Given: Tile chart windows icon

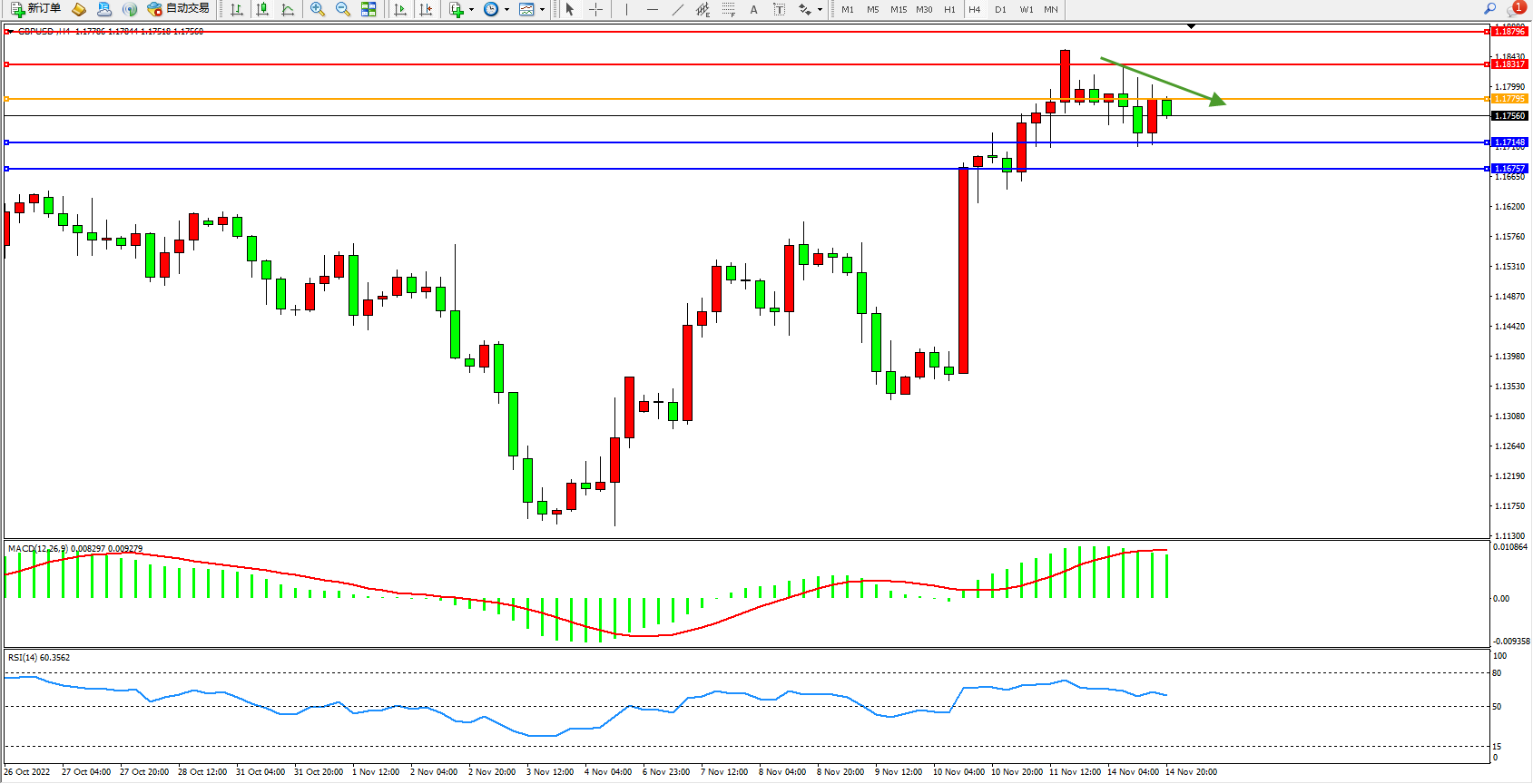Looking at the screenshot, I should click(369, 9).
